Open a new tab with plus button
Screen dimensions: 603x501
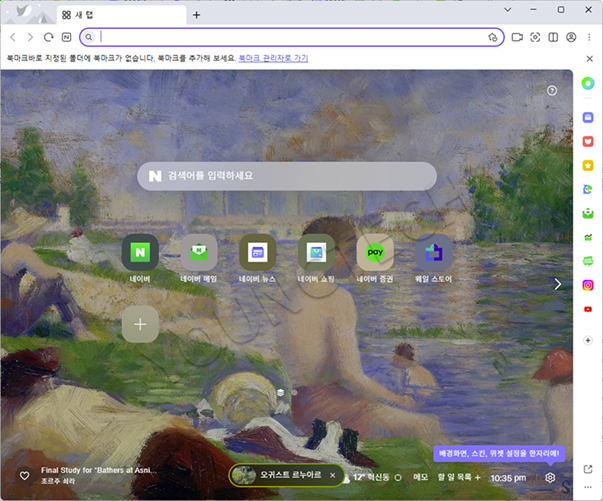pos(197,15)
